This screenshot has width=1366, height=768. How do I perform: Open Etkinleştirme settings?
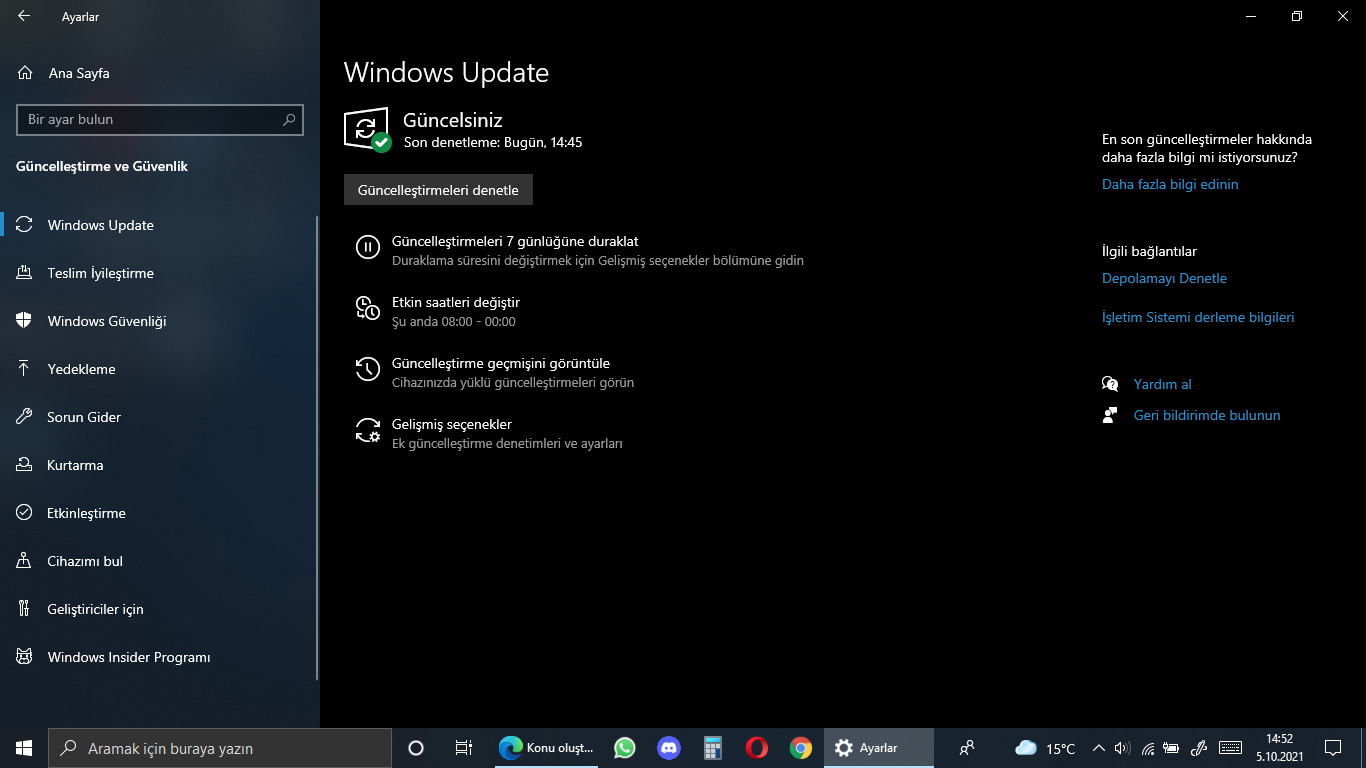click(160, 513)
